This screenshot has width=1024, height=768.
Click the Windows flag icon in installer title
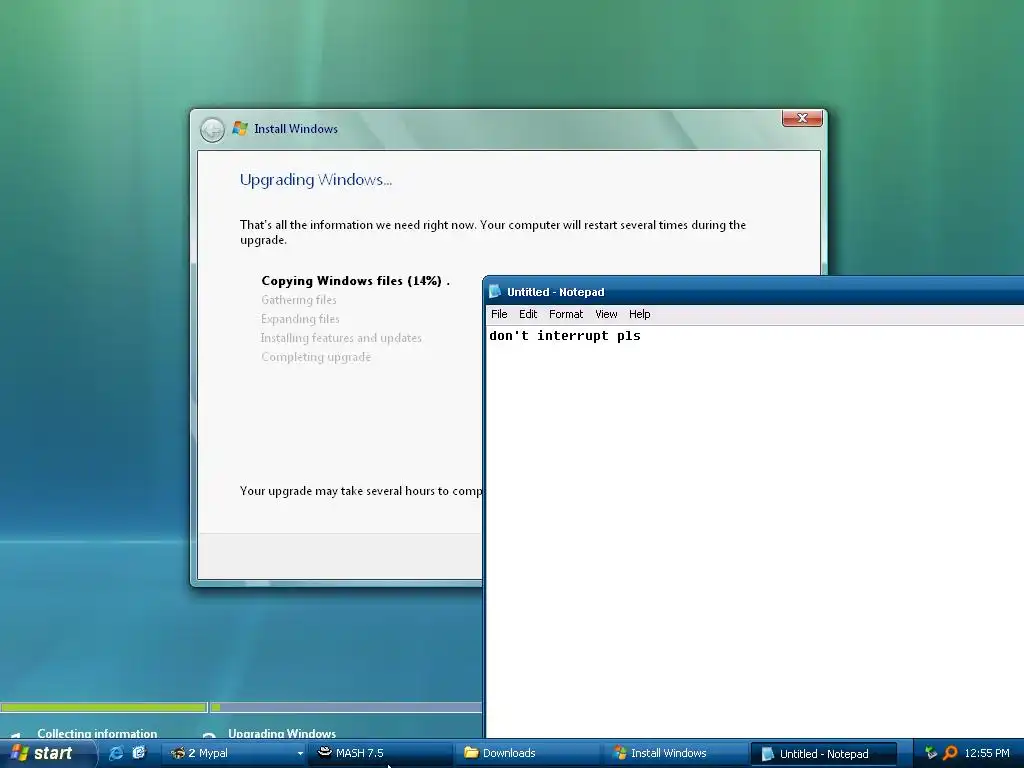[x=240, y=129]
